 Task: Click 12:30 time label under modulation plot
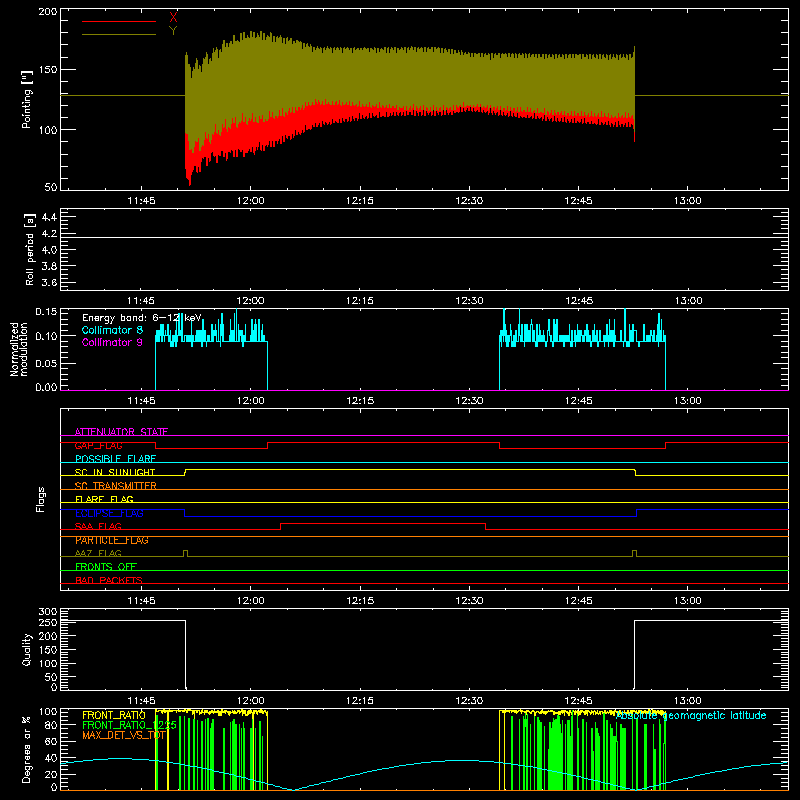click(469, 401)
